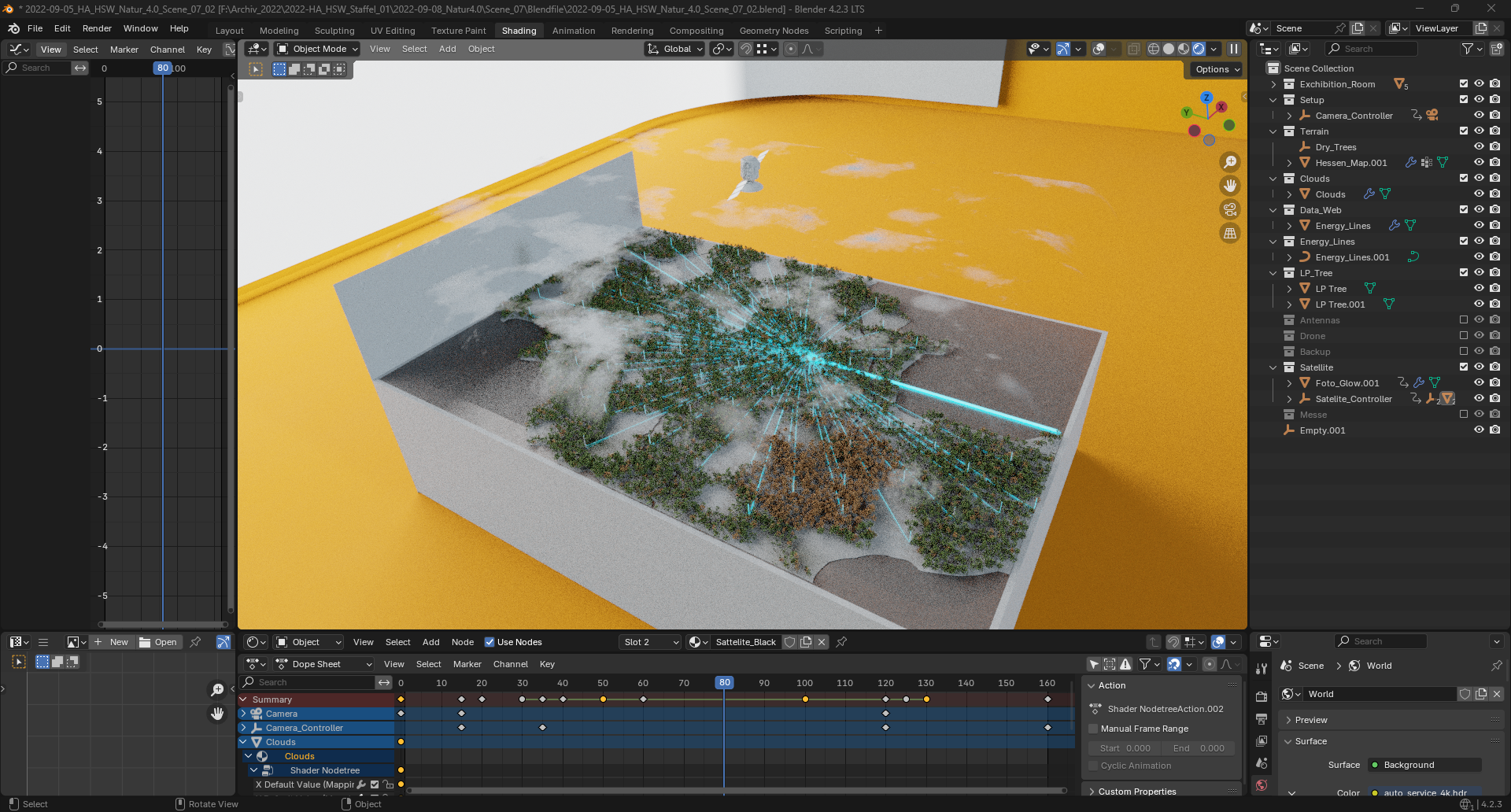Click the Color auto_service_4k.hdr field
The height and width of the screenshot is (812, 1511).
pos(1424,792)
